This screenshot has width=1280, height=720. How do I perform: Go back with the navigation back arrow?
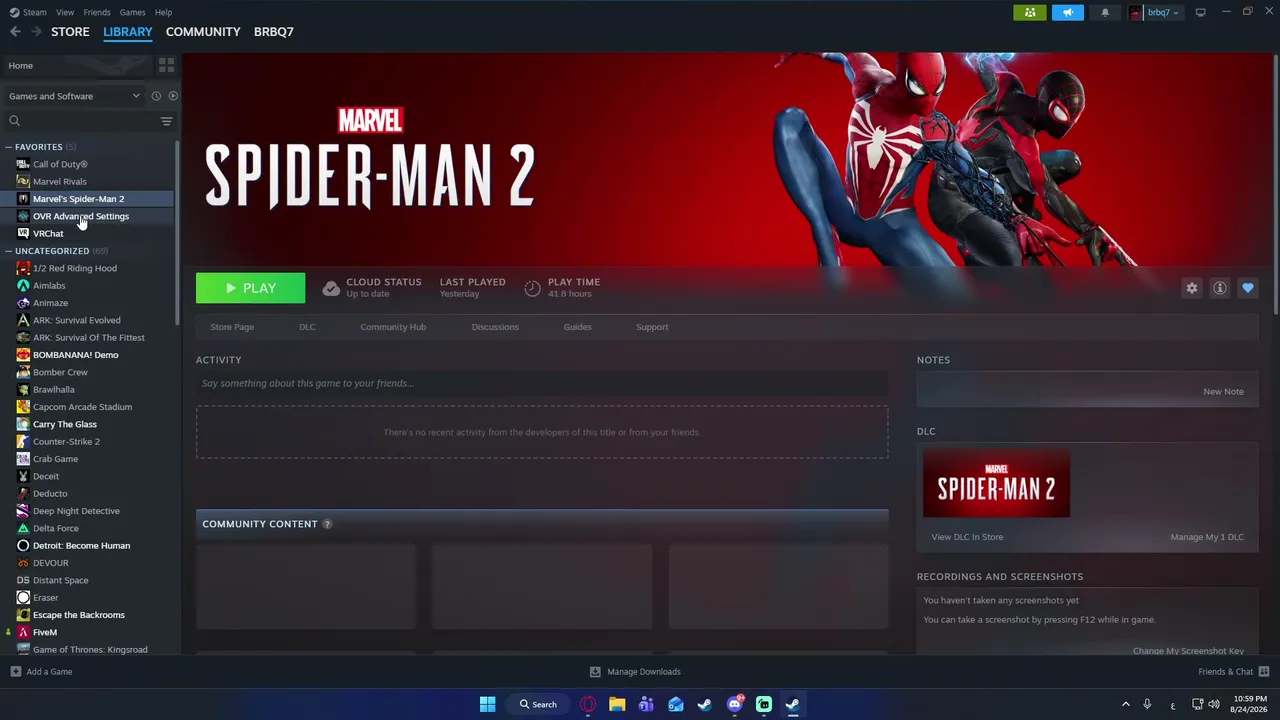point(15,32)
